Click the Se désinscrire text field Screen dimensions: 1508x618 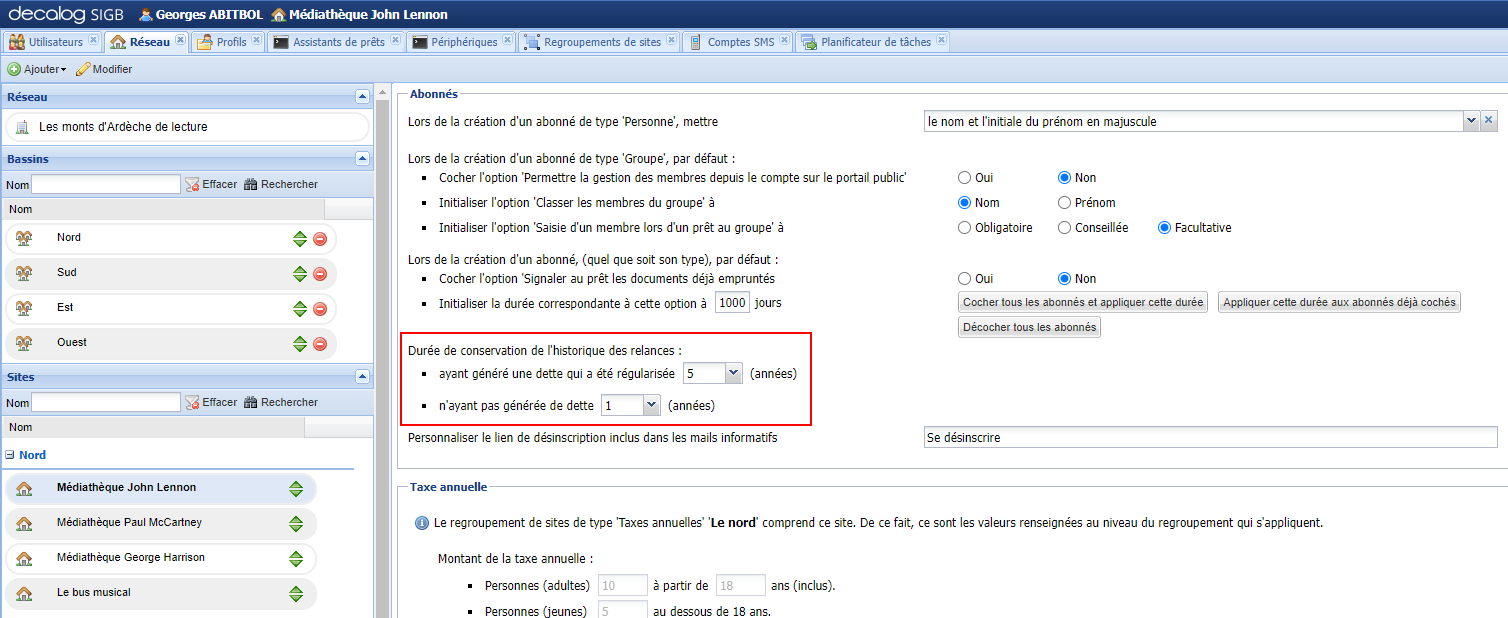tap(1100, 437)
